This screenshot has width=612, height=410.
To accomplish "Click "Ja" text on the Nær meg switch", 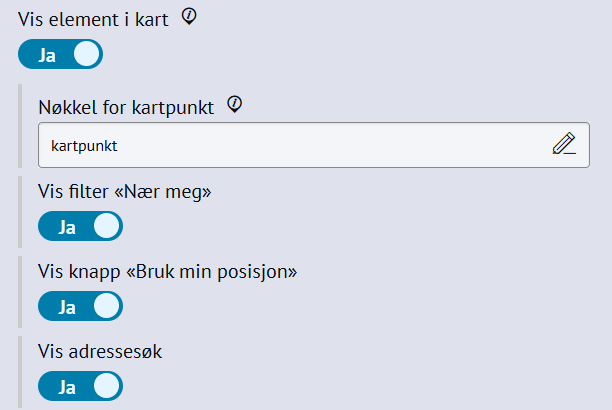I will click(x=67, y=227).
